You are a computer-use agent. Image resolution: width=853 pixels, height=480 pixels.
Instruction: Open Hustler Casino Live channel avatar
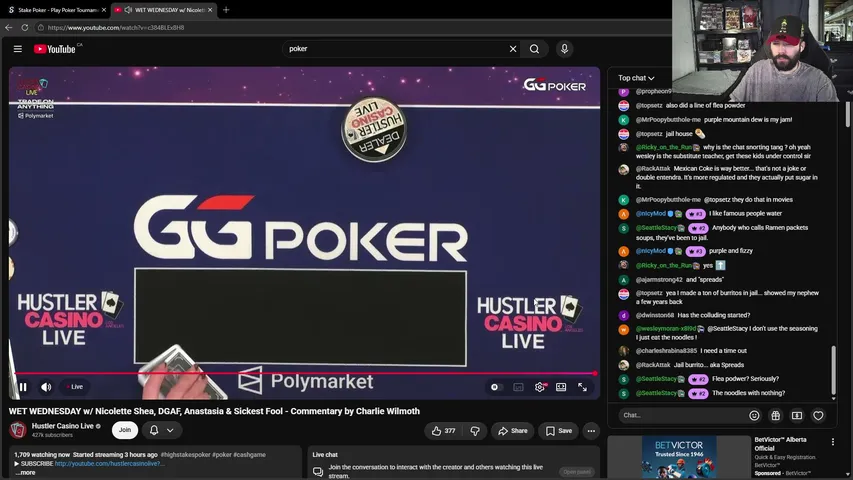click(18, 430)
